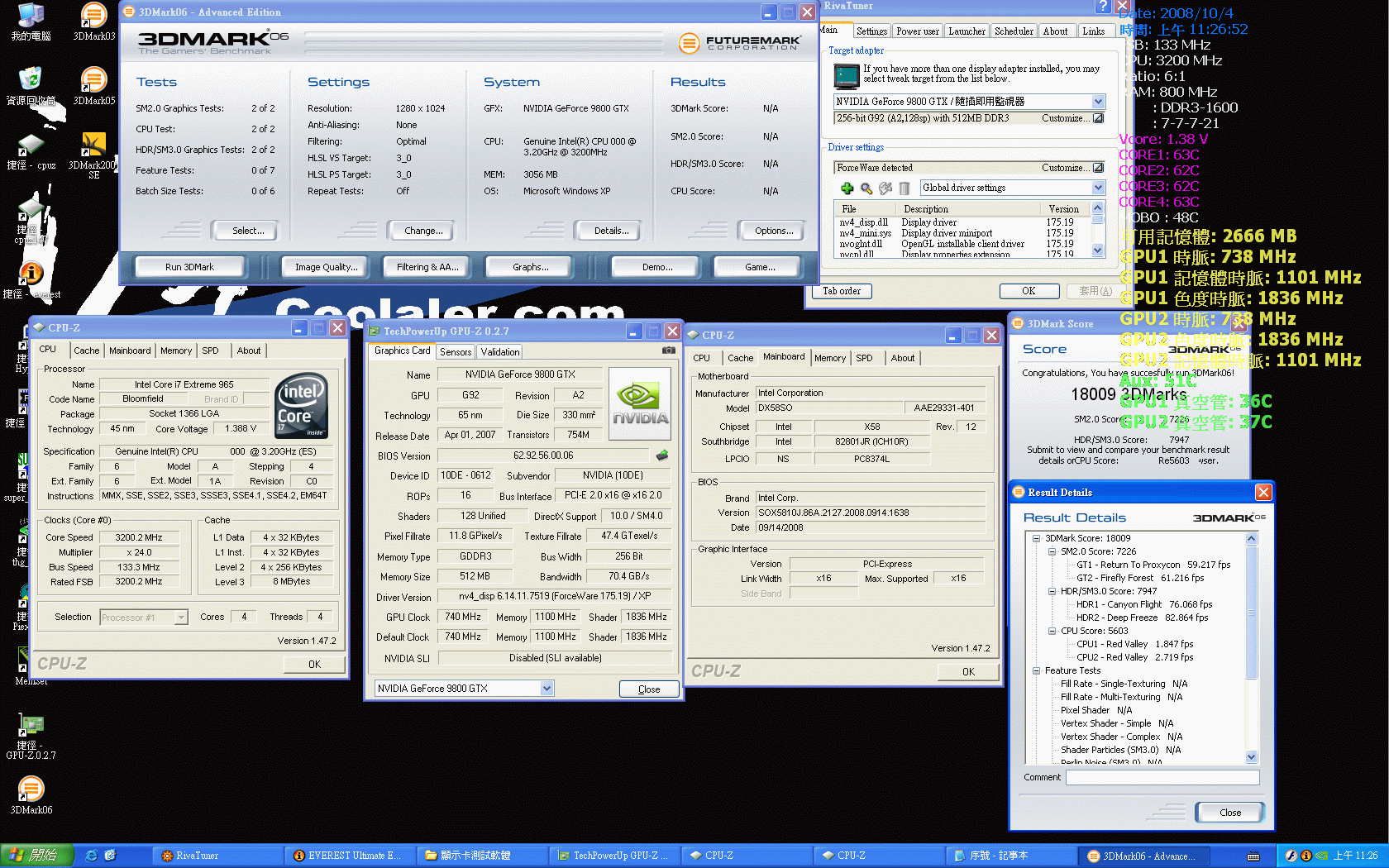Click the Start button on the taskbar

37,856
